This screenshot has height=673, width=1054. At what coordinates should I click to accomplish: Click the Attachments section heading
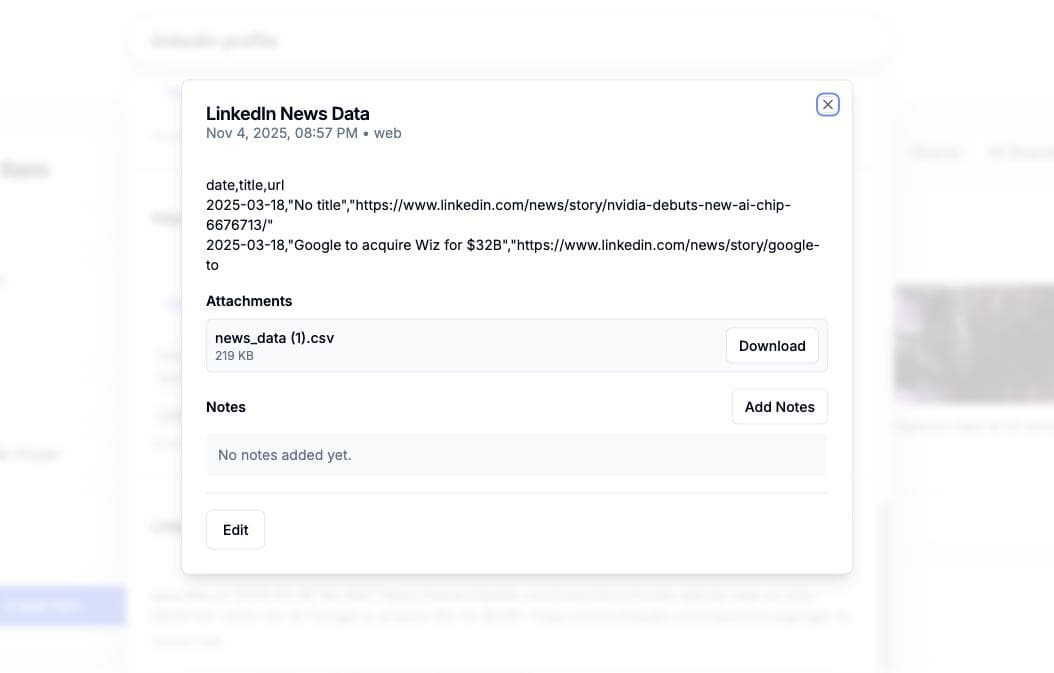coord(249,300)
